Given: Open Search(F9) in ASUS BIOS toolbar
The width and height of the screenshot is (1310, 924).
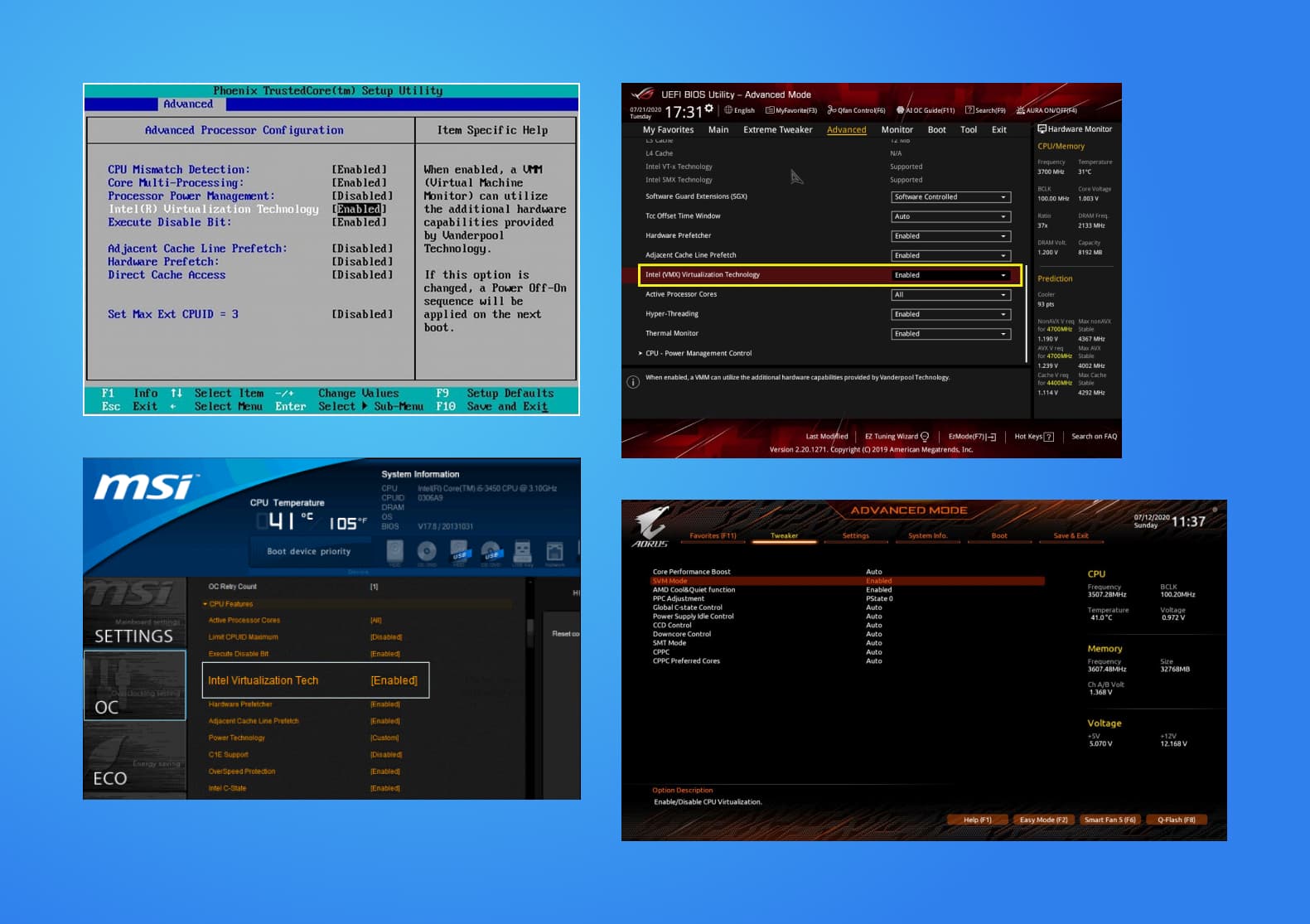Looking at the screenshot, I should [985, 110].
